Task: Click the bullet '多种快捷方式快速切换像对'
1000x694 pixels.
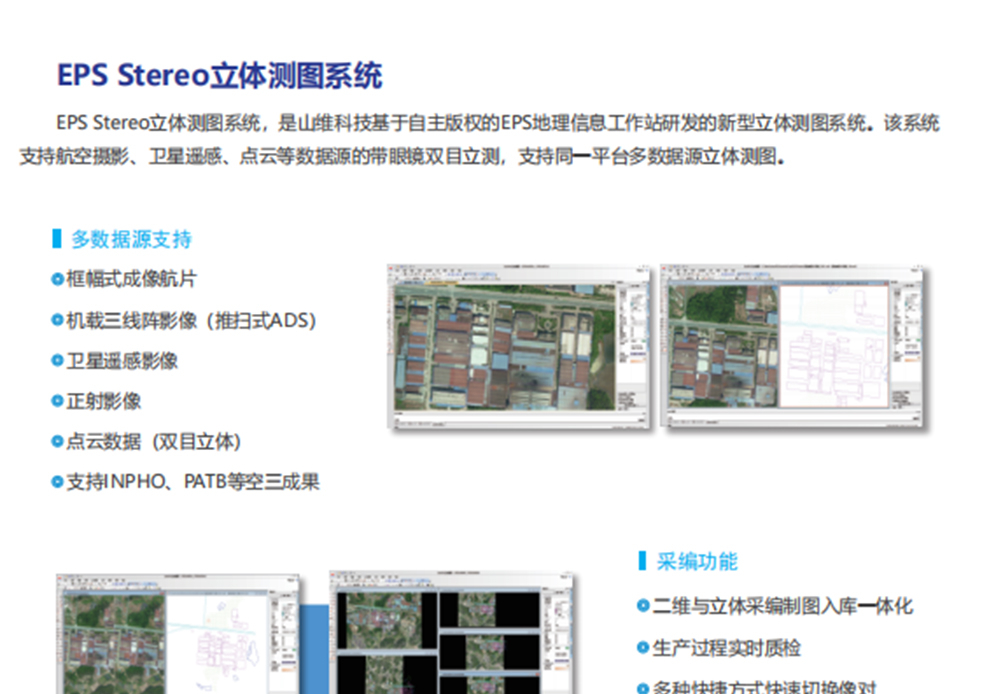Action: (764, 687)
